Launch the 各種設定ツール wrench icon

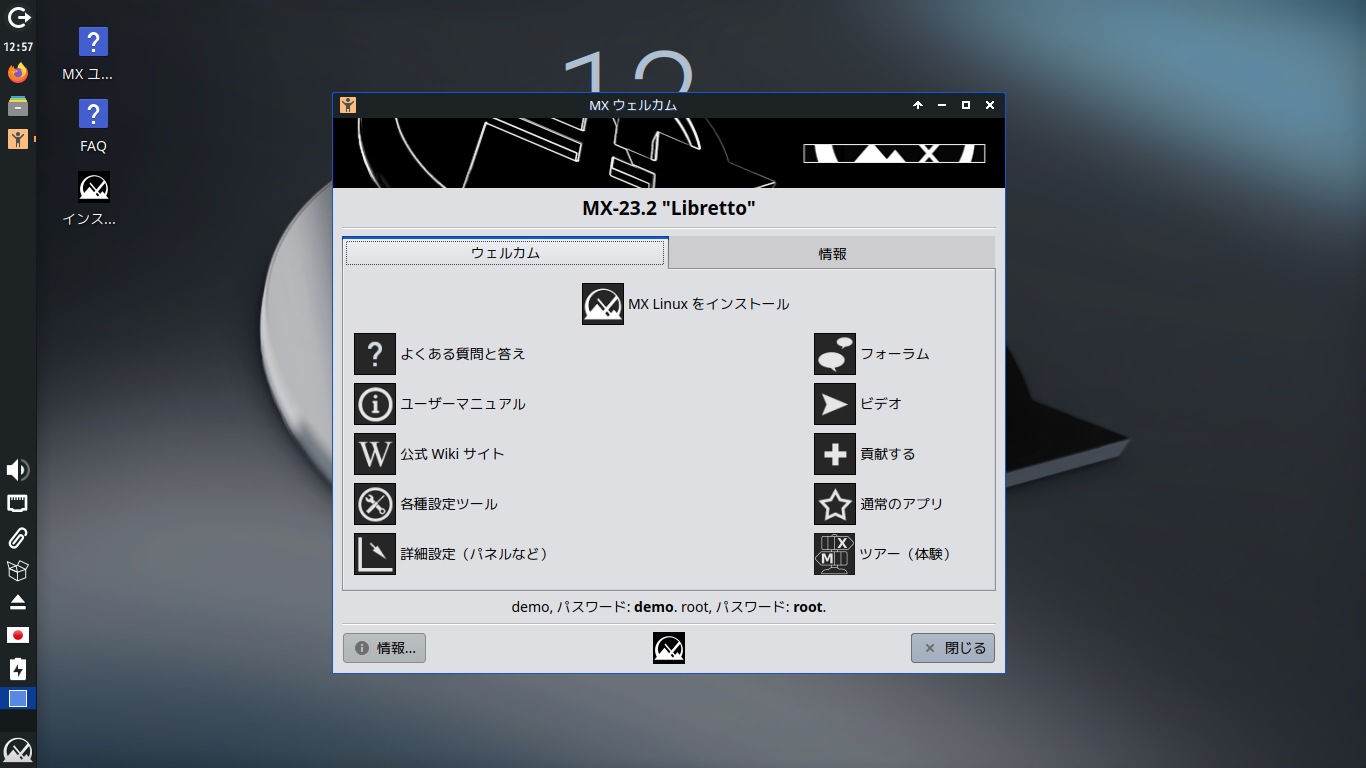point(375,504)
